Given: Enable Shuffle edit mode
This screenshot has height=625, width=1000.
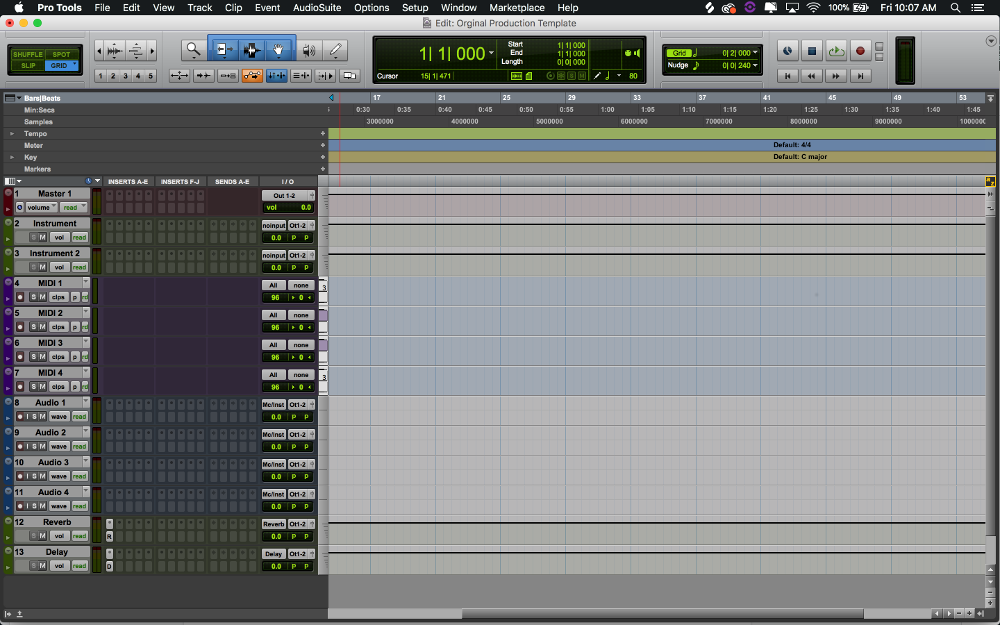Looking at the screenshot, I should tap(27, 54).
